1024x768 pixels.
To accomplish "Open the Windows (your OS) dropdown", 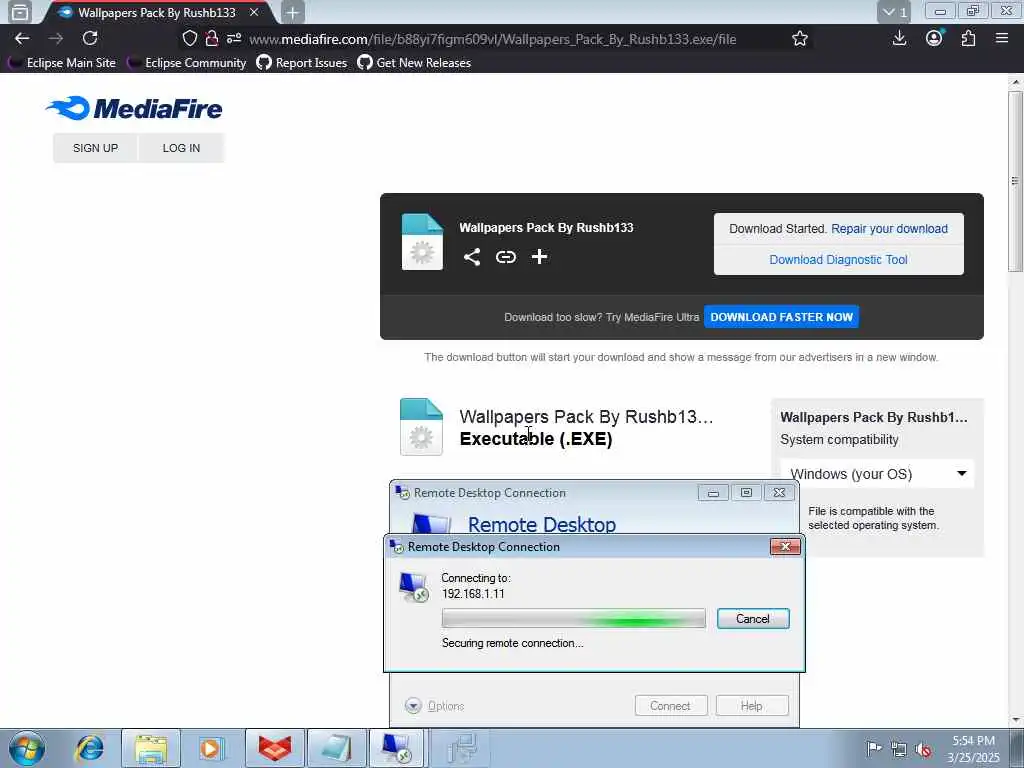I will 878,474.
